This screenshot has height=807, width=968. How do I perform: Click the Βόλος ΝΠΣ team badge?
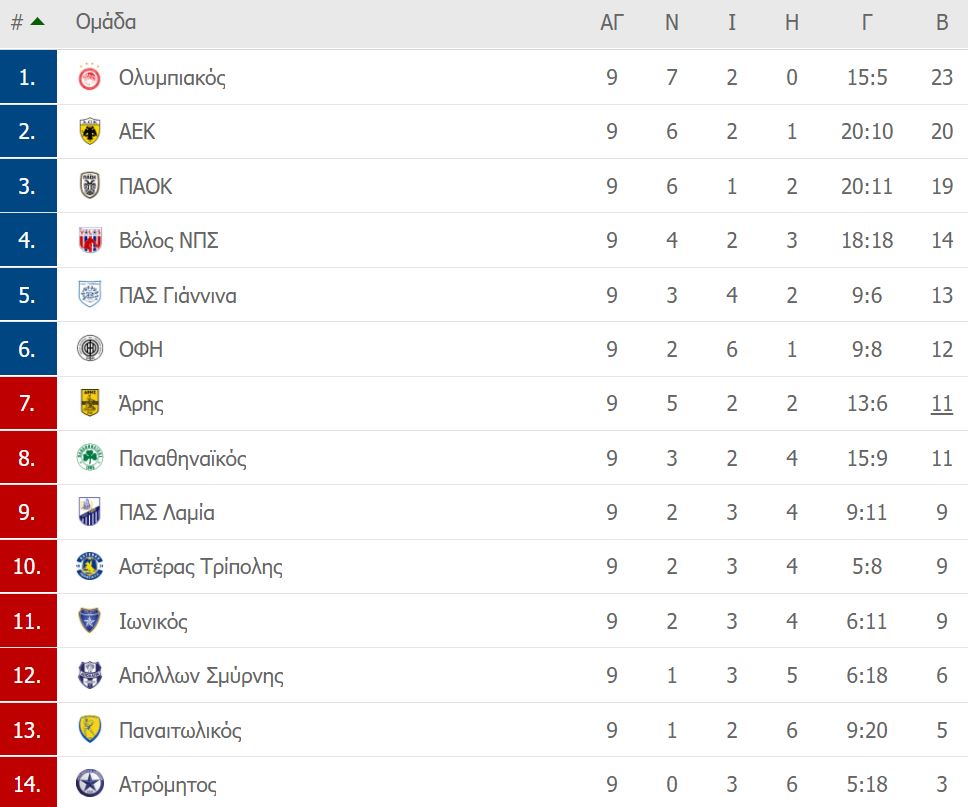(90, 241)
